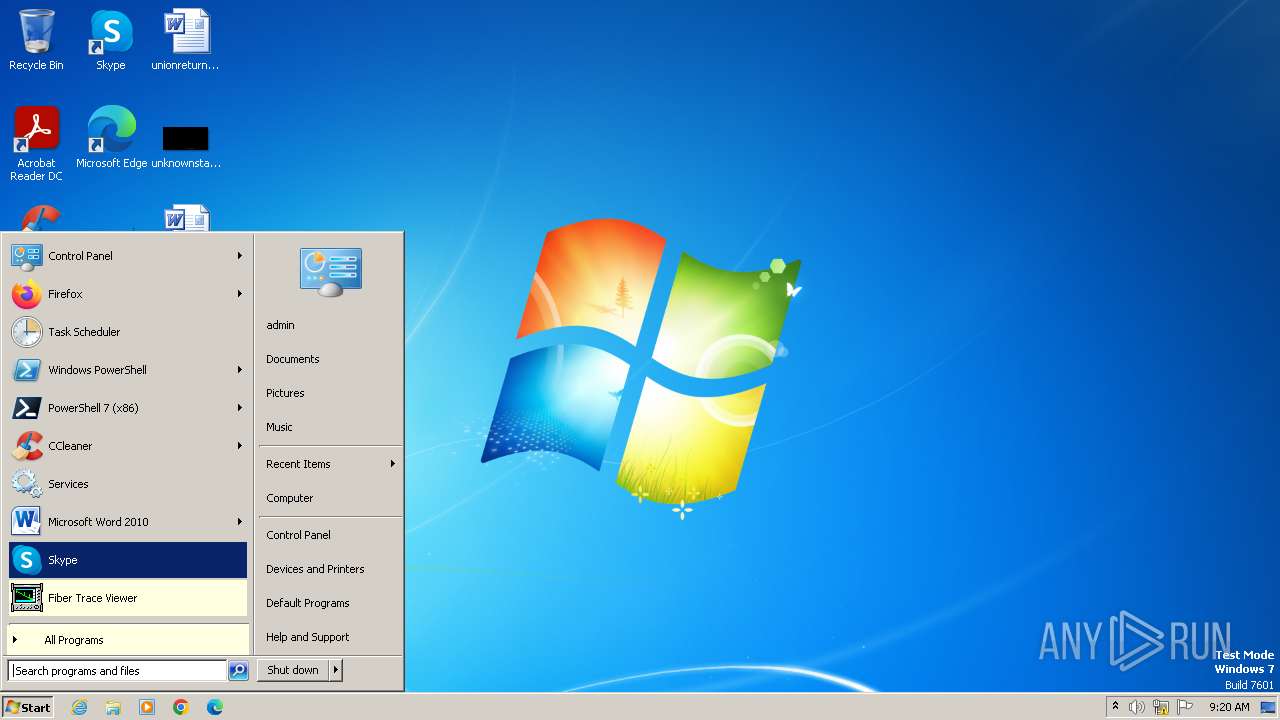Image resolution: width=1280 pixels, height=720 pixels.
Task: Click the Start button
Action: coord(28,707)
